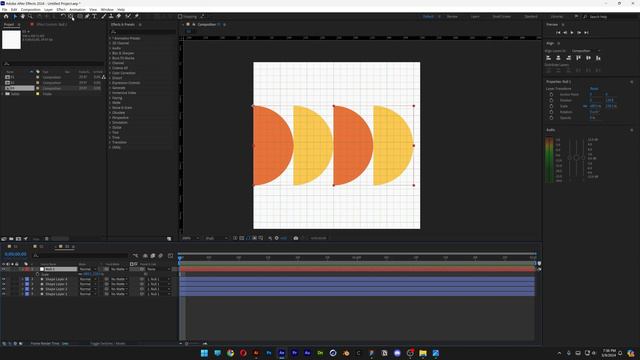Click Align Right icon in Align panel
The height and width of the screenshot is (360, 640).
pos(569,58)
